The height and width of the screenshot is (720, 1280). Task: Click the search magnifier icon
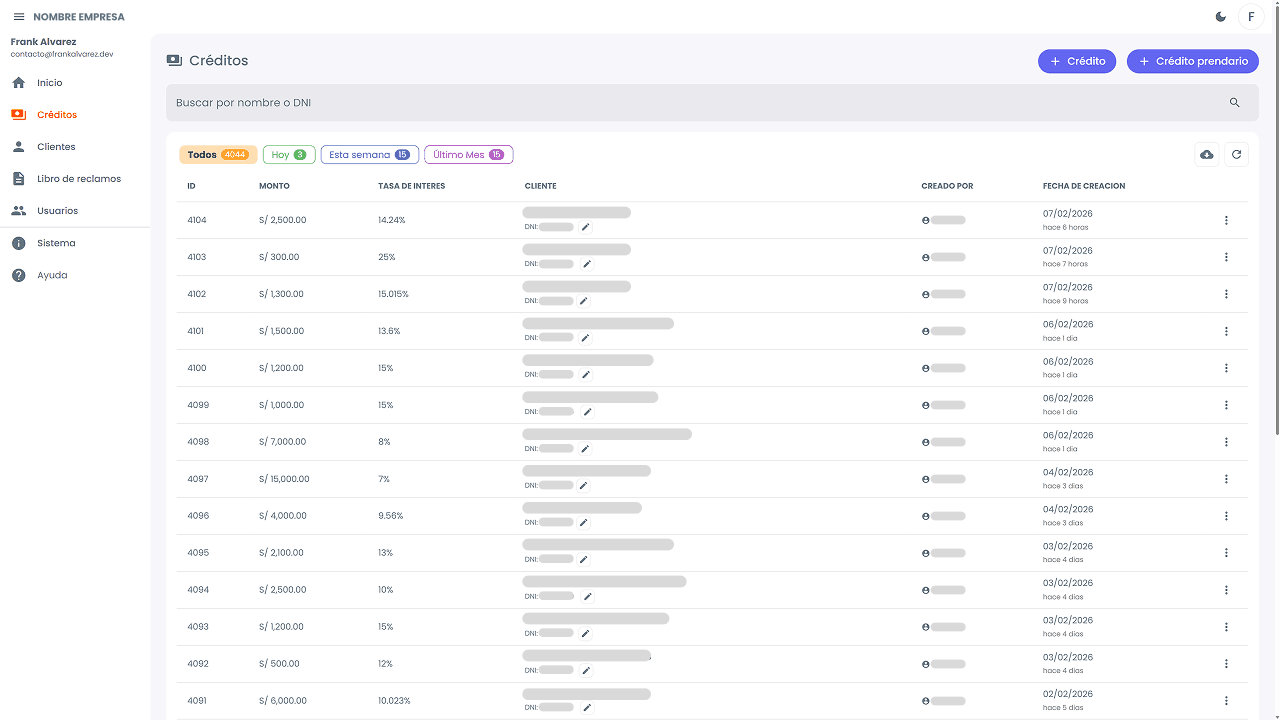click(x=1234, y=103)
